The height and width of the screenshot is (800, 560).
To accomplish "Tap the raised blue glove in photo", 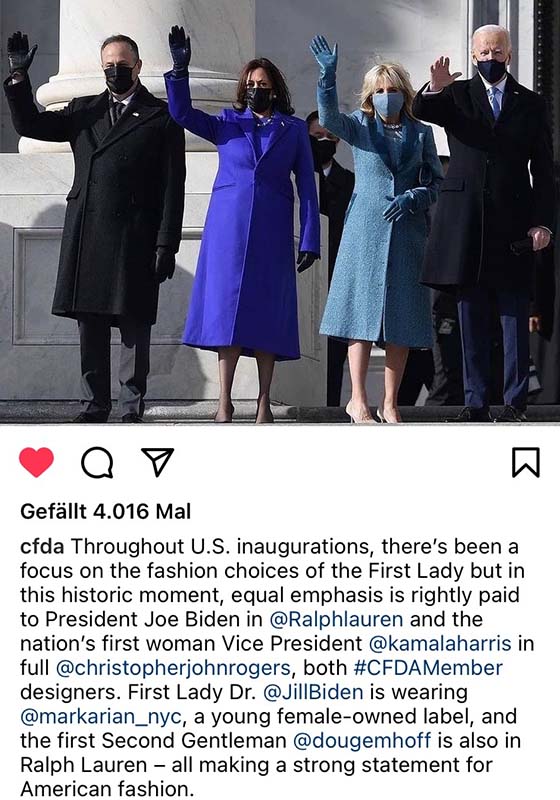I will (x=324, y=59).
